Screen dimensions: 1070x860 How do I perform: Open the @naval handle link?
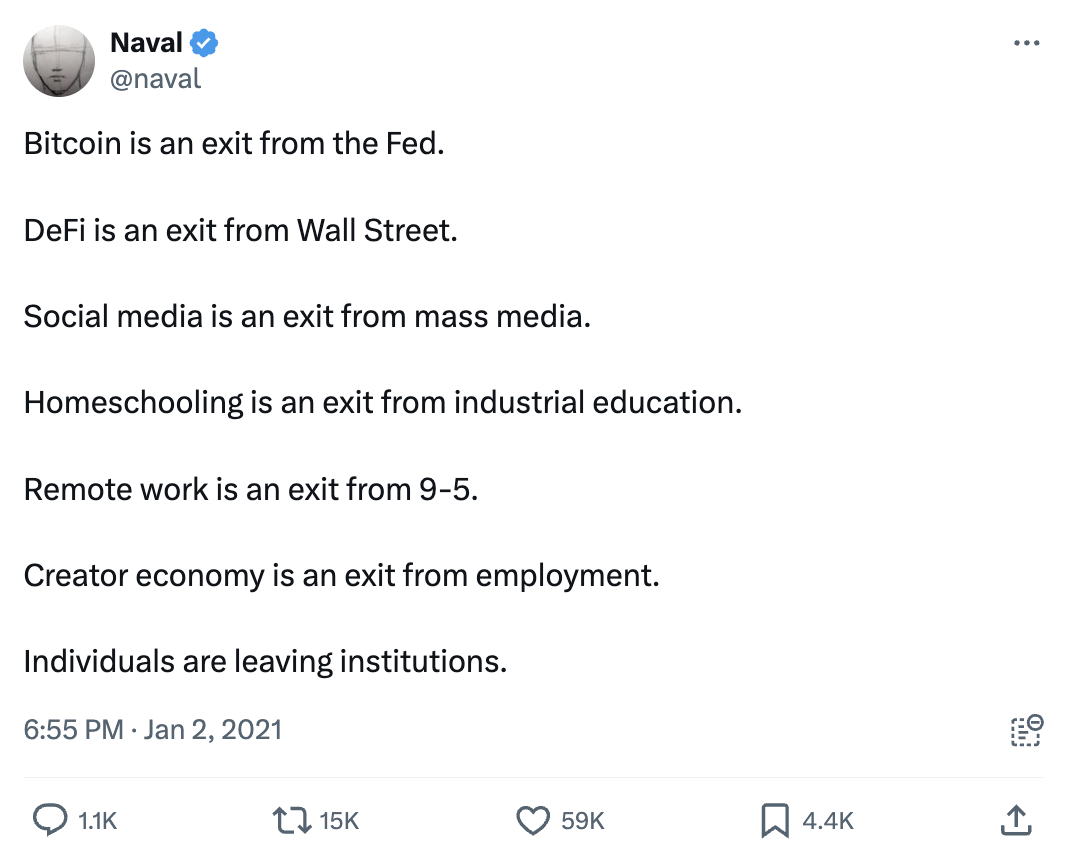155,78
